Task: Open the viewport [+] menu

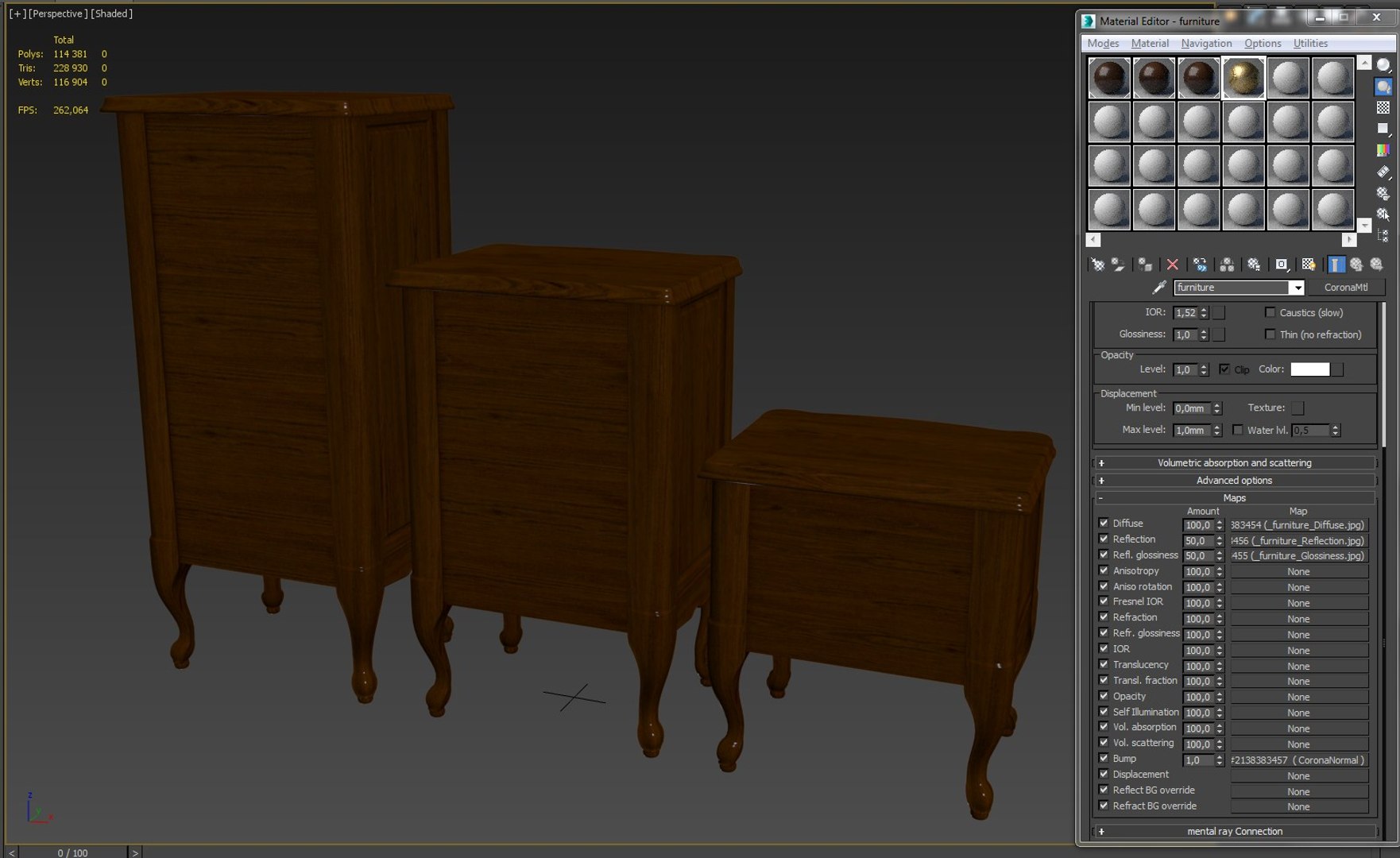Action: pos(17,14)
